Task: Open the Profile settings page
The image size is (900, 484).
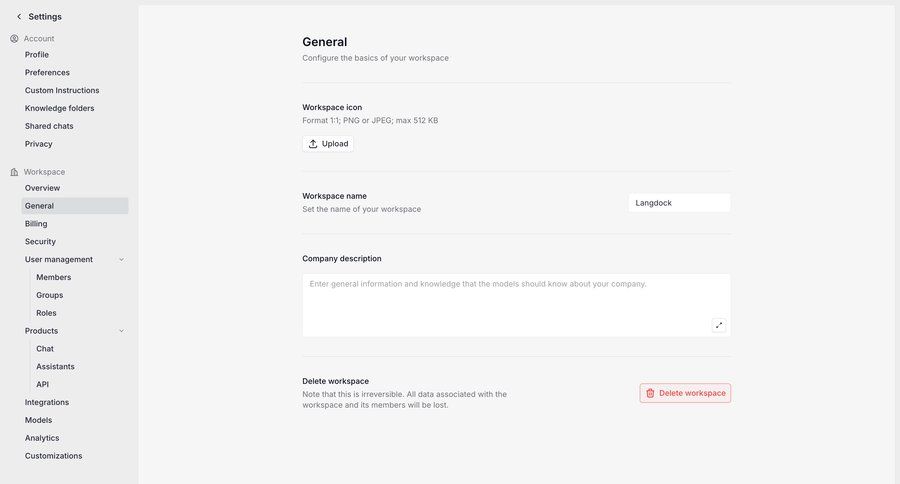Action: (x=37, y=55)
